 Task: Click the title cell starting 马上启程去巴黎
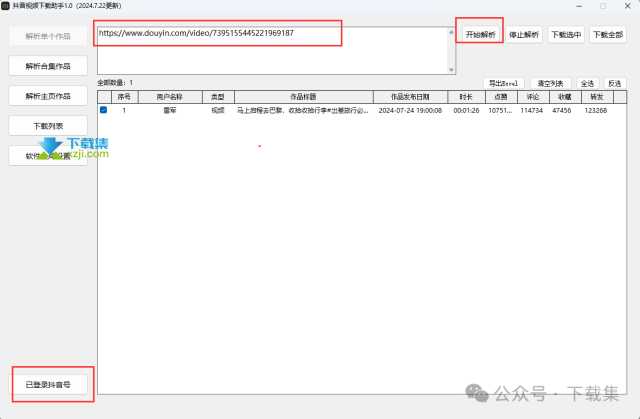(304, 111)
